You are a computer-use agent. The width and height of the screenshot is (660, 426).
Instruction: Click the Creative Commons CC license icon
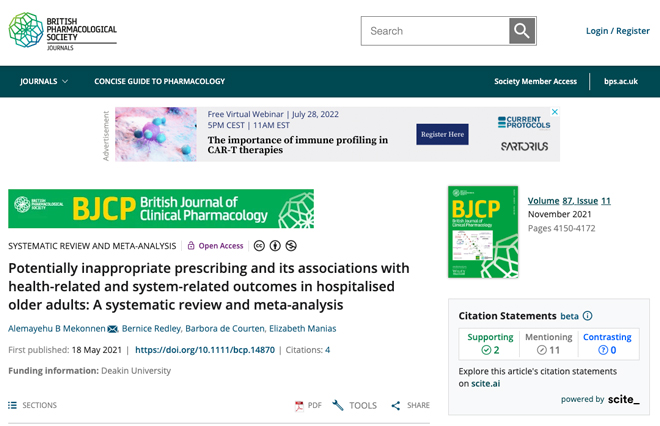tap(259, 245)
